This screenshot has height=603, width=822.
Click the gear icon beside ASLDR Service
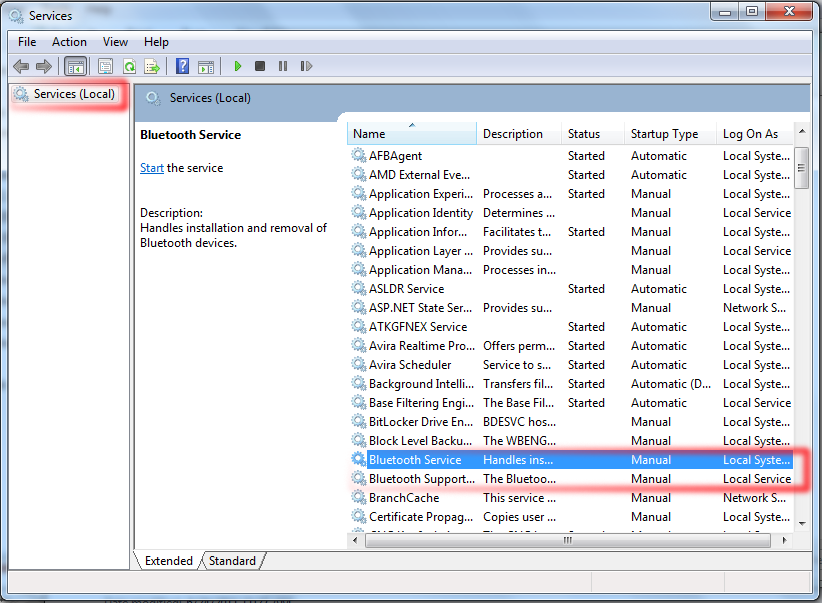tap(359, 288)
